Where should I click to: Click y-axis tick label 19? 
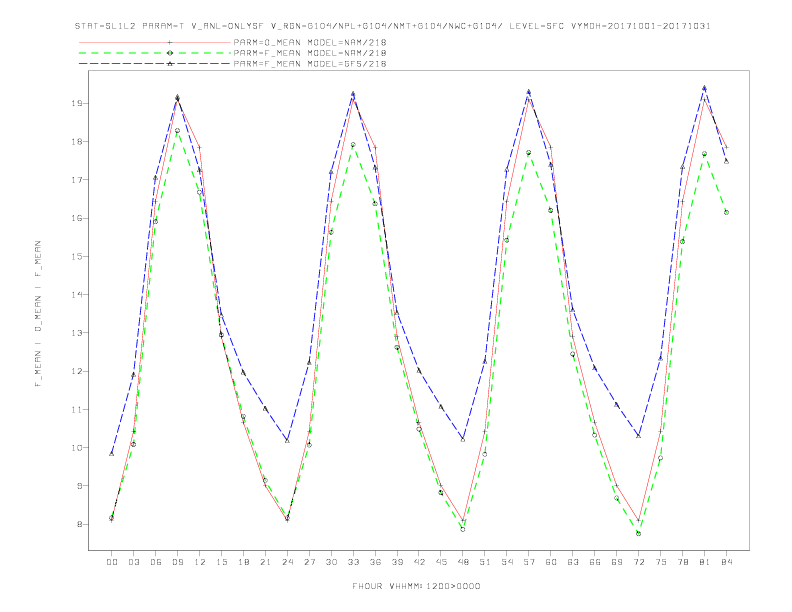[77, 104]
